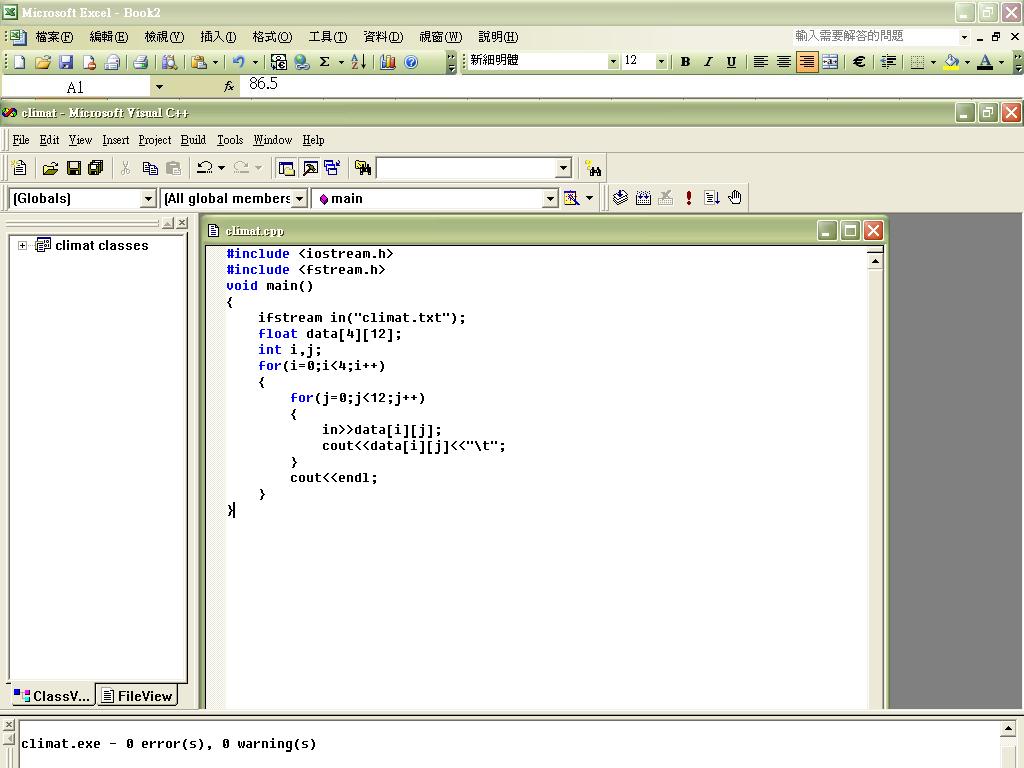This screenshot has height=768, width=1024.
Task: Open the font size dropdown showing 12
Action: click(660, 62)
